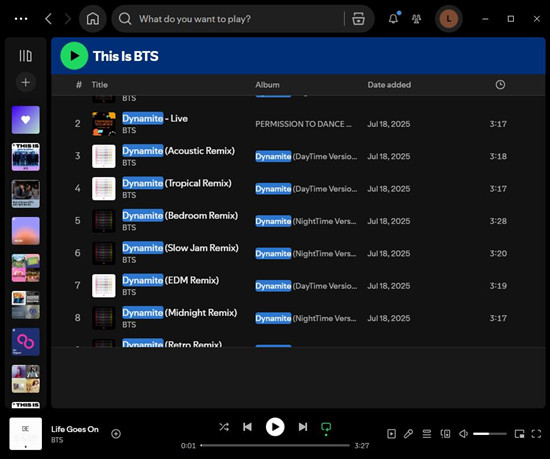Create a new playlist with plus button

[x=26, y=82]
